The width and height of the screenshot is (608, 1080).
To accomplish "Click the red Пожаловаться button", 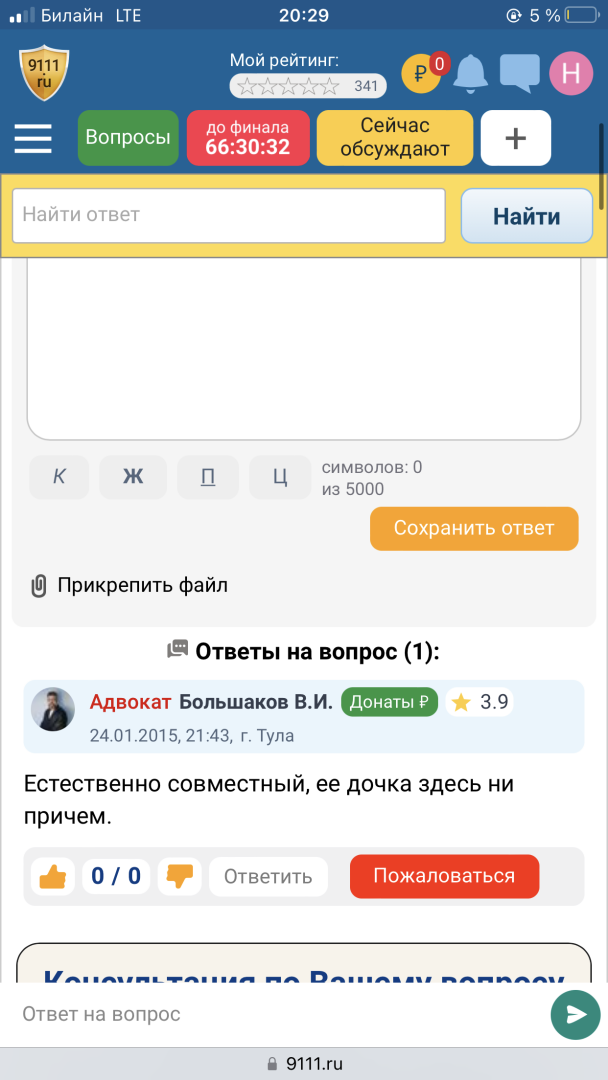I will 444,876.
